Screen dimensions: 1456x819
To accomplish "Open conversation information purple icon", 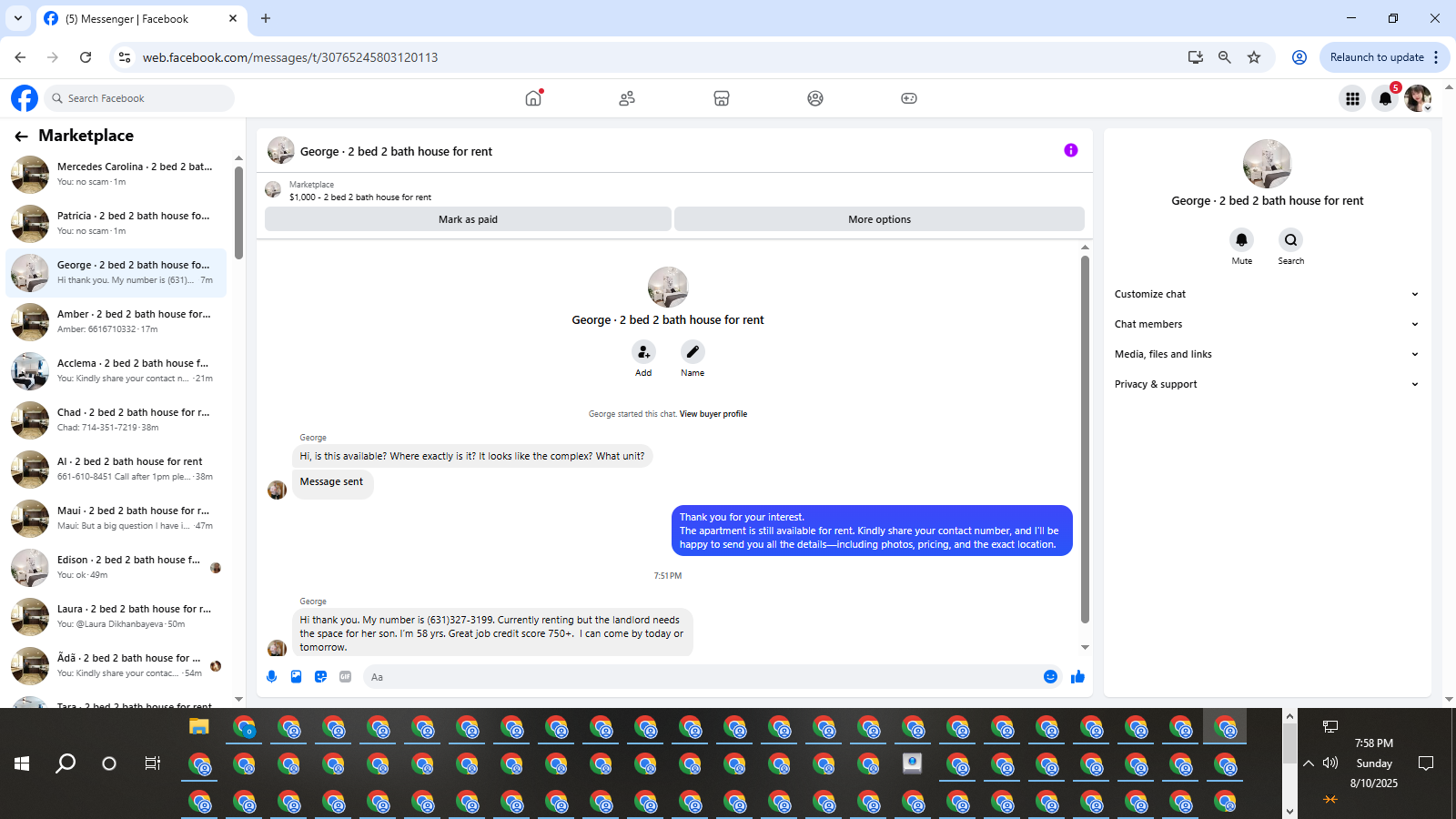I will coord(1071,150).
